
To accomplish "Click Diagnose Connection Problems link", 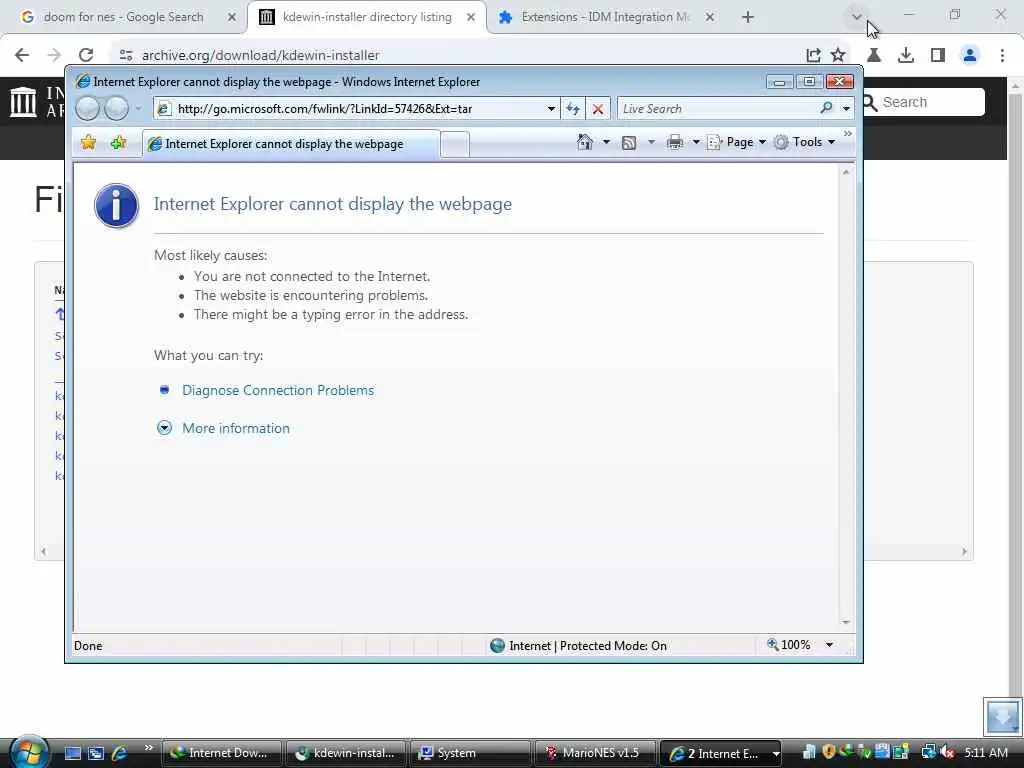I will [278, 390].
